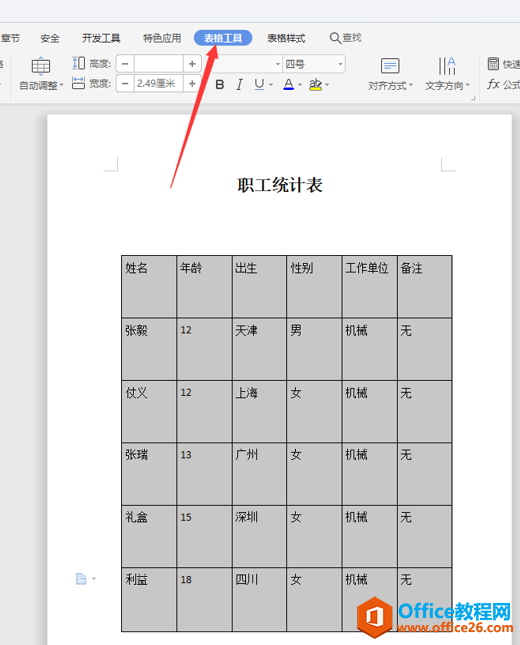Toggle underline formatting

(259, 84)
